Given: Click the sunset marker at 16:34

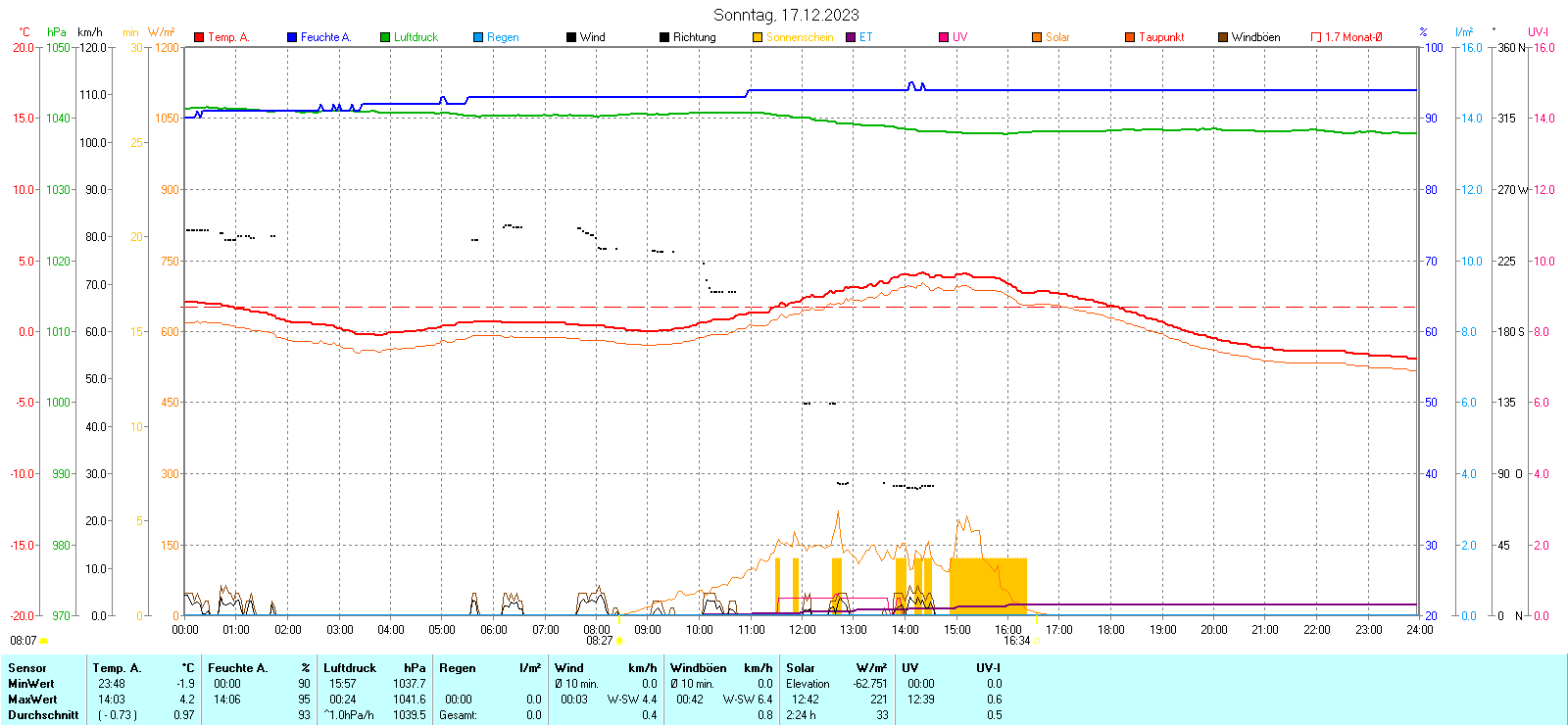Looking at the screenshot, I should pos(1037,641).
